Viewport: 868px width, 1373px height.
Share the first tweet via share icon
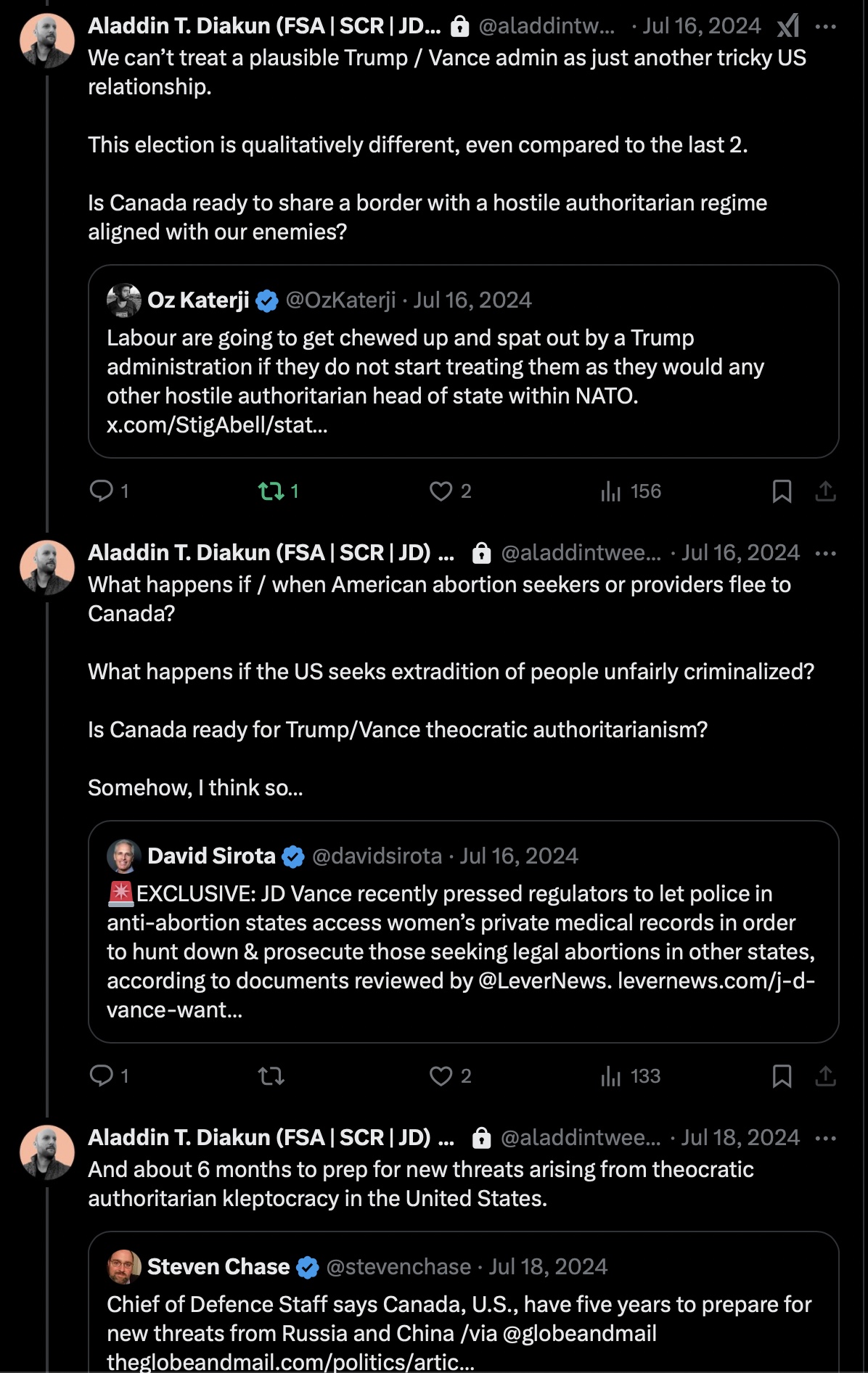click(826, 491)
